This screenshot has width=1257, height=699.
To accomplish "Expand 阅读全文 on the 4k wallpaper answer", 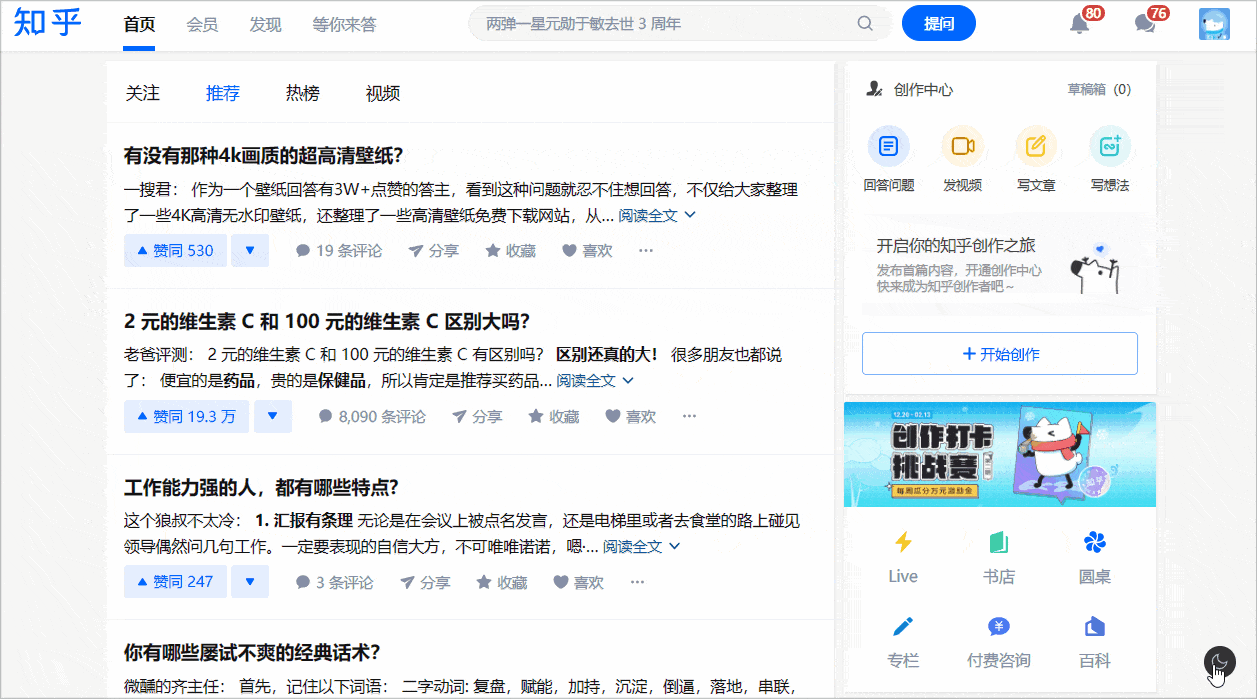I will (656, 215).
